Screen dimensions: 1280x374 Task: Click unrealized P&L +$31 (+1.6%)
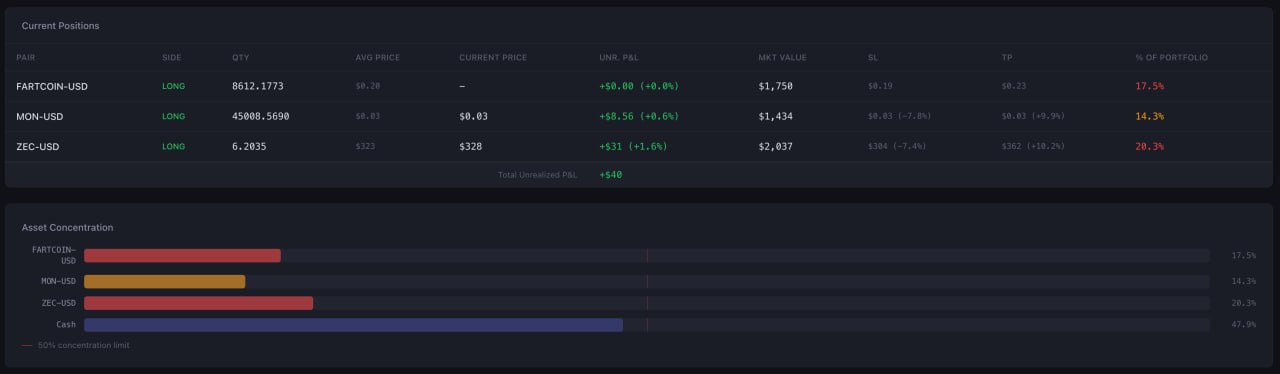(633, 147)
